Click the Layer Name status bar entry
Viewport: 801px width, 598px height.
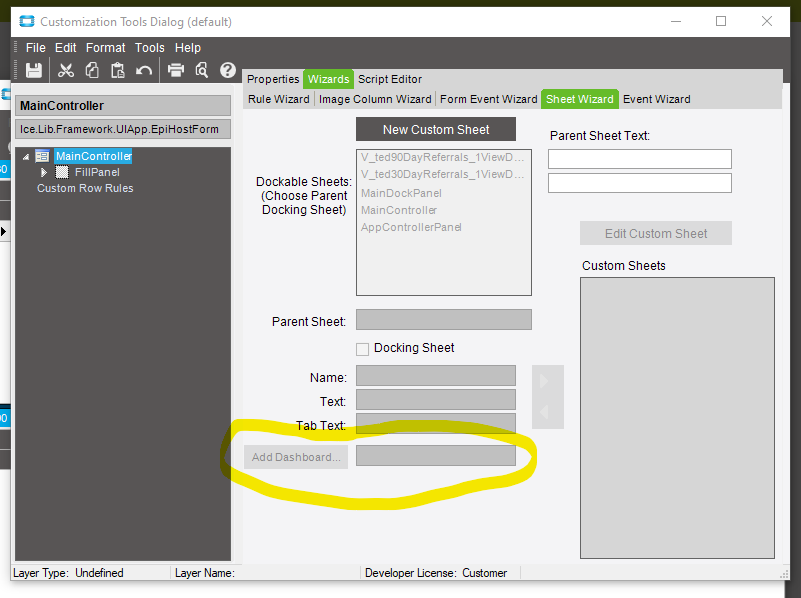(204, 573)
